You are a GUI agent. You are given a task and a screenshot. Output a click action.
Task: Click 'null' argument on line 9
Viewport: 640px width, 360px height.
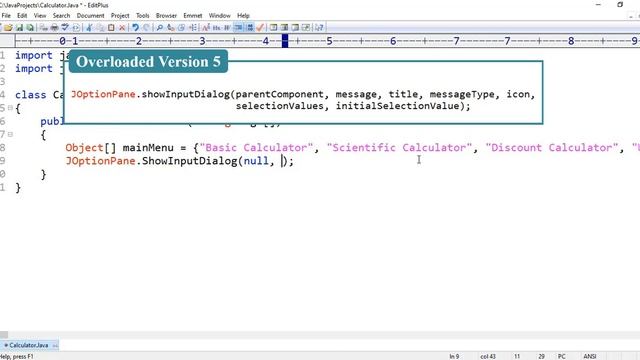256,161
